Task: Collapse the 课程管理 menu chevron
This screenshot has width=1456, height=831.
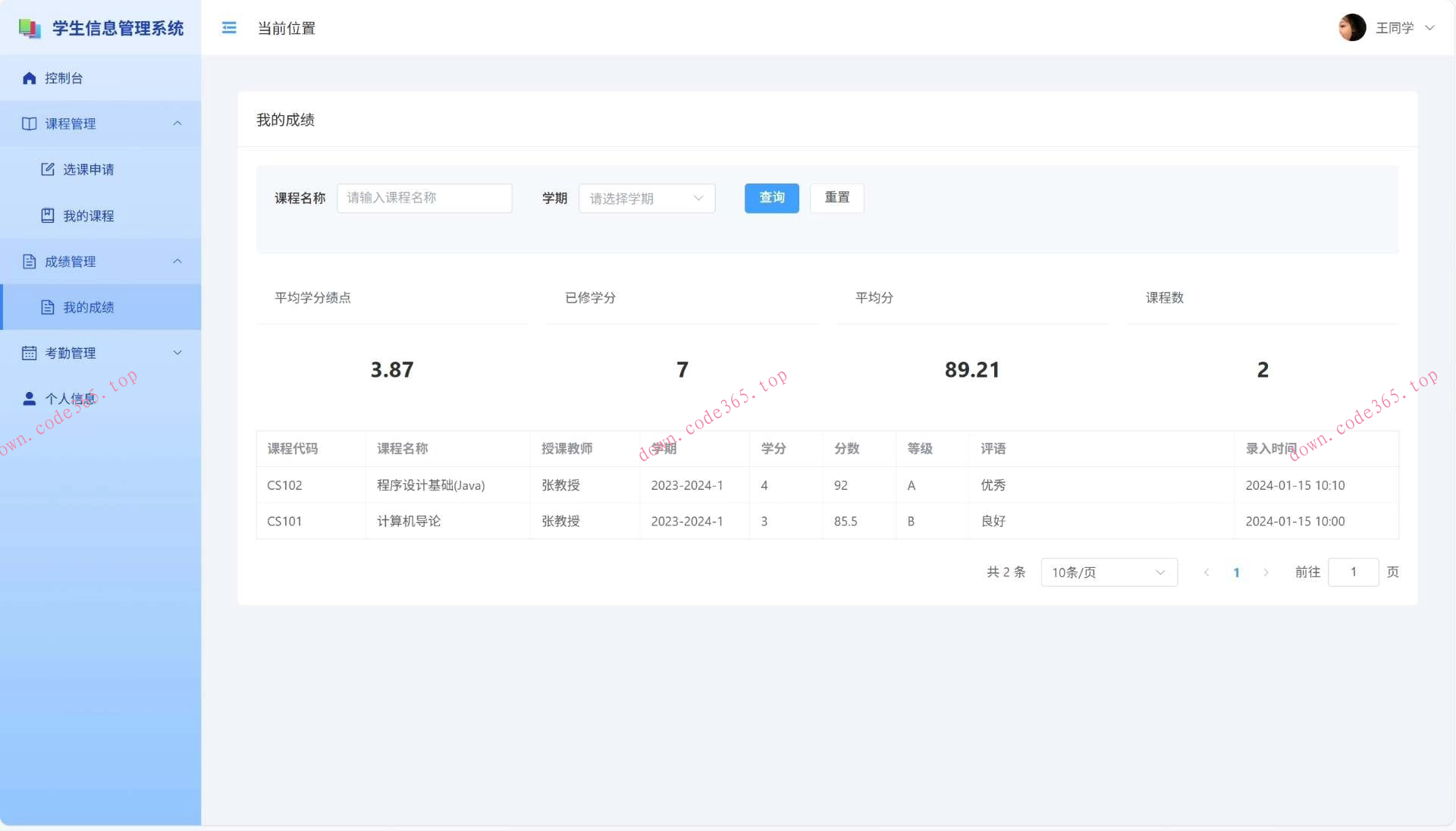Action: [x=177, y=124]
